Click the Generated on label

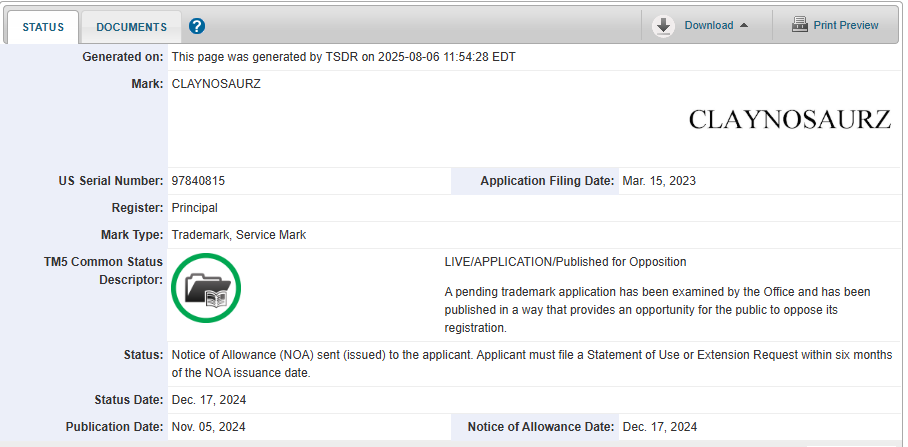point(123,57)
